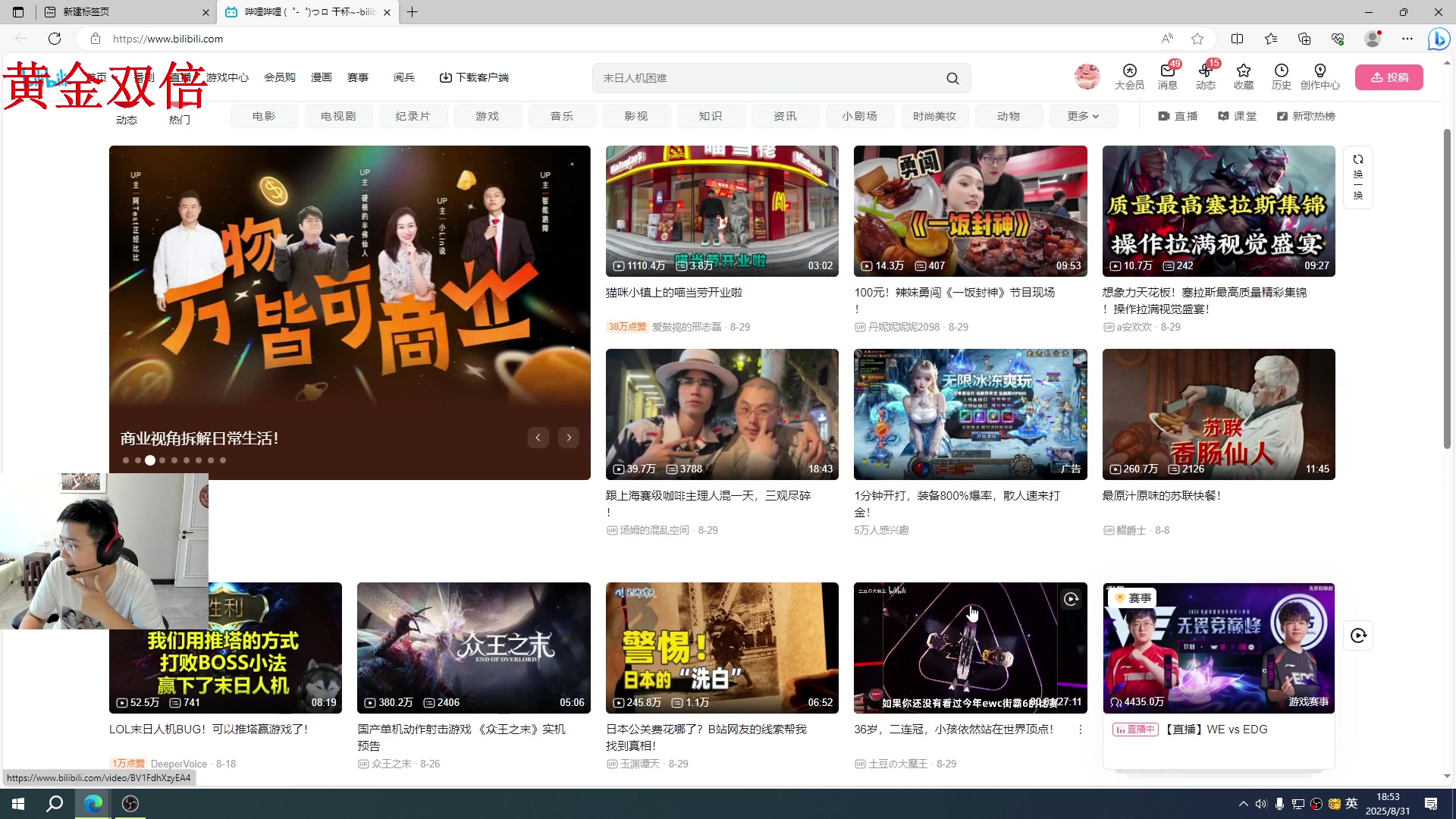Select the 音乐 category tab
This screenshot has height=819, width=1456.
click(562, 116)
